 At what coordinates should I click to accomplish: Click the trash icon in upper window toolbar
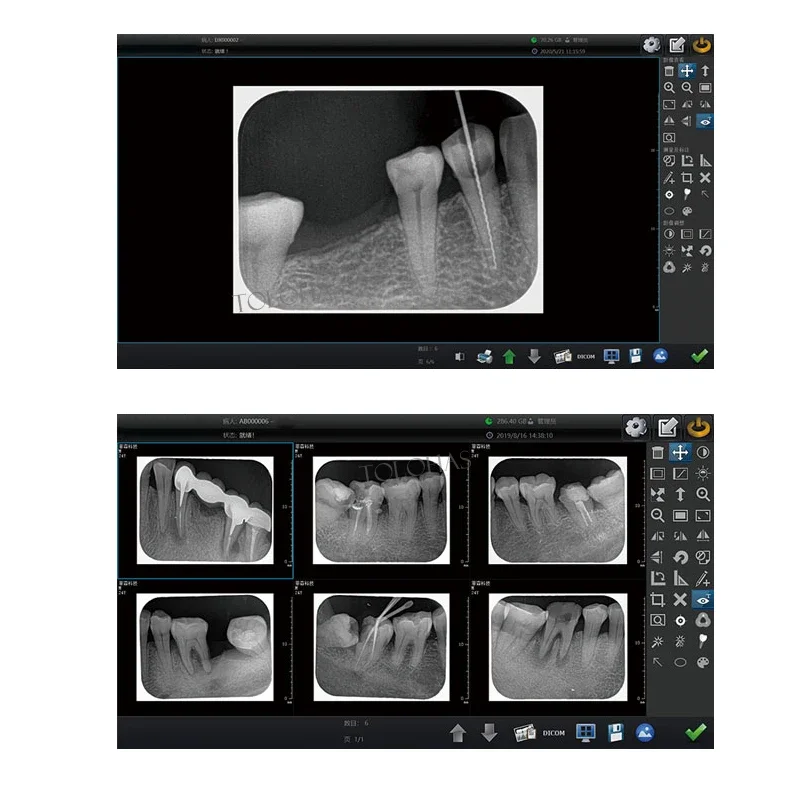pos(669,71)
